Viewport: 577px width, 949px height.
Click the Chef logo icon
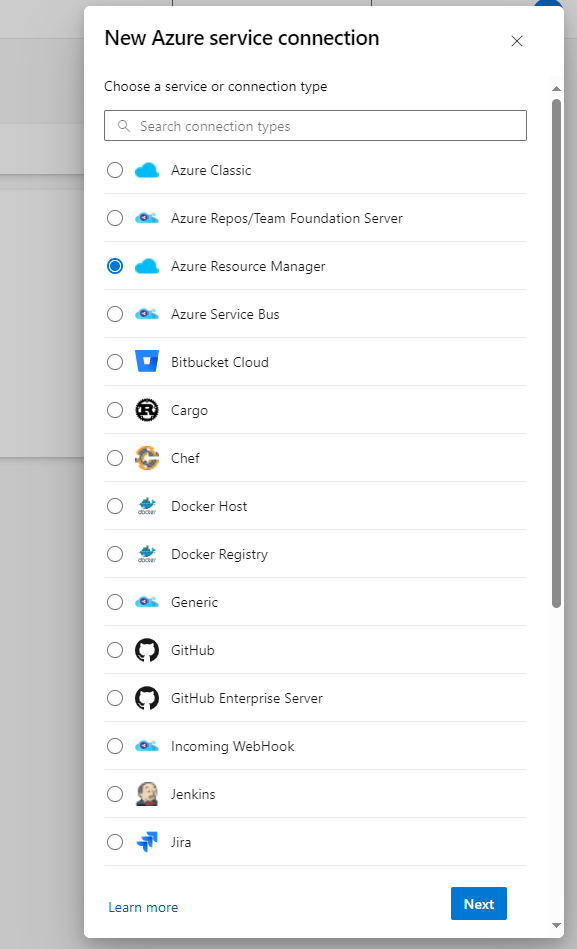point(147,458)
